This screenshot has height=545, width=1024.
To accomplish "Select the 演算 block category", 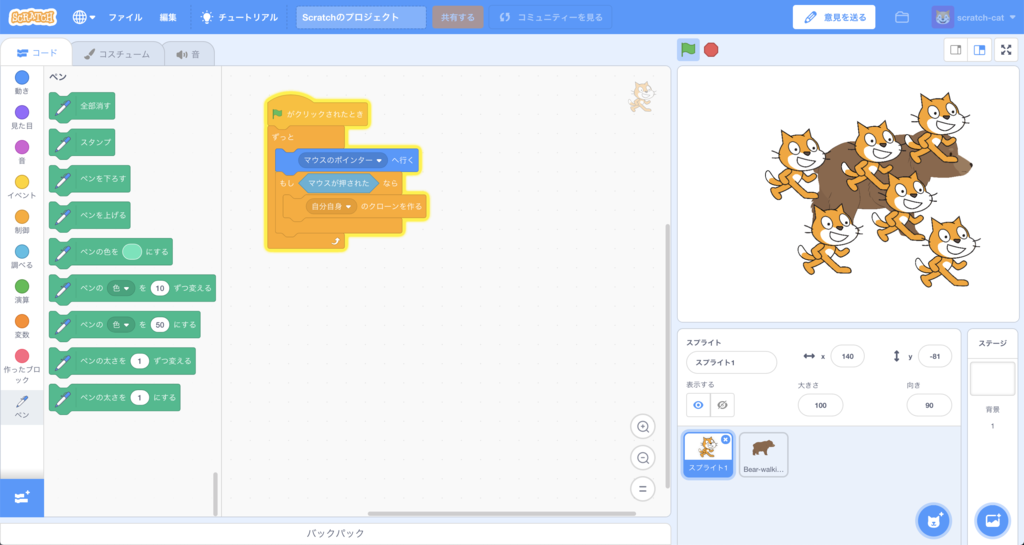I will (x=22, y=292).
